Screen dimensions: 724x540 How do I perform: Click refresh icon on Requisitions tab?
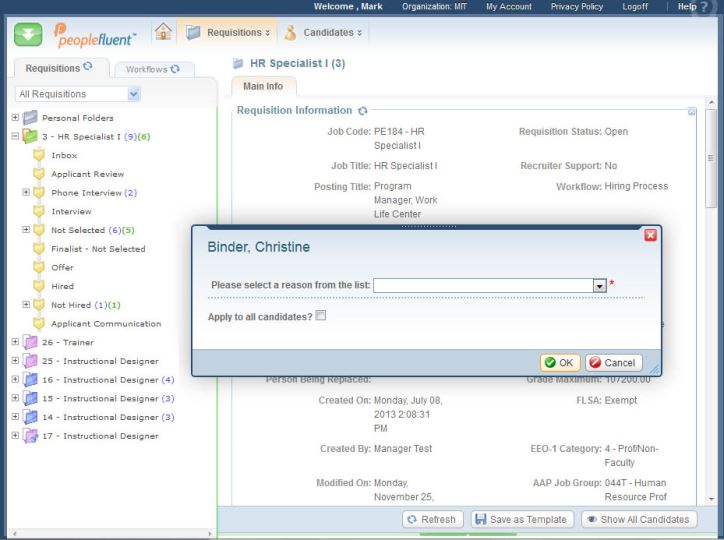(87, 69)
